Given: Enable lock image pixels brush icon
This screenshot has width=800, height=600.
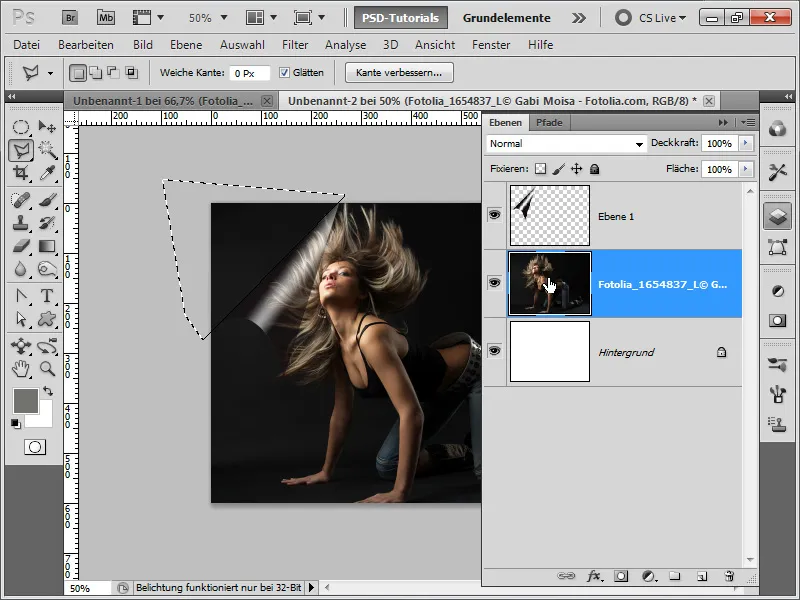Looking at the screenshot, I should 559,169.
